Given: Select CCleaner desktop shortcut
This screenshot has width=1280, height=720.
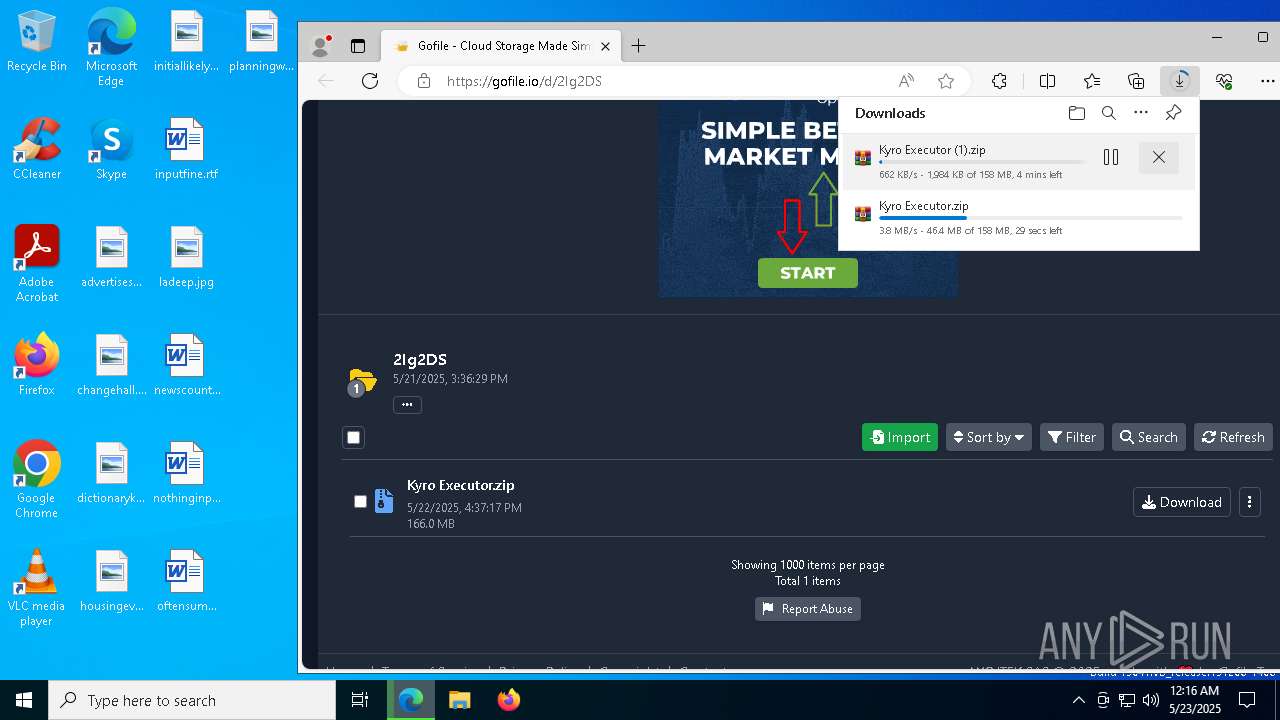Looking at the screenshot, I should 36,150.
